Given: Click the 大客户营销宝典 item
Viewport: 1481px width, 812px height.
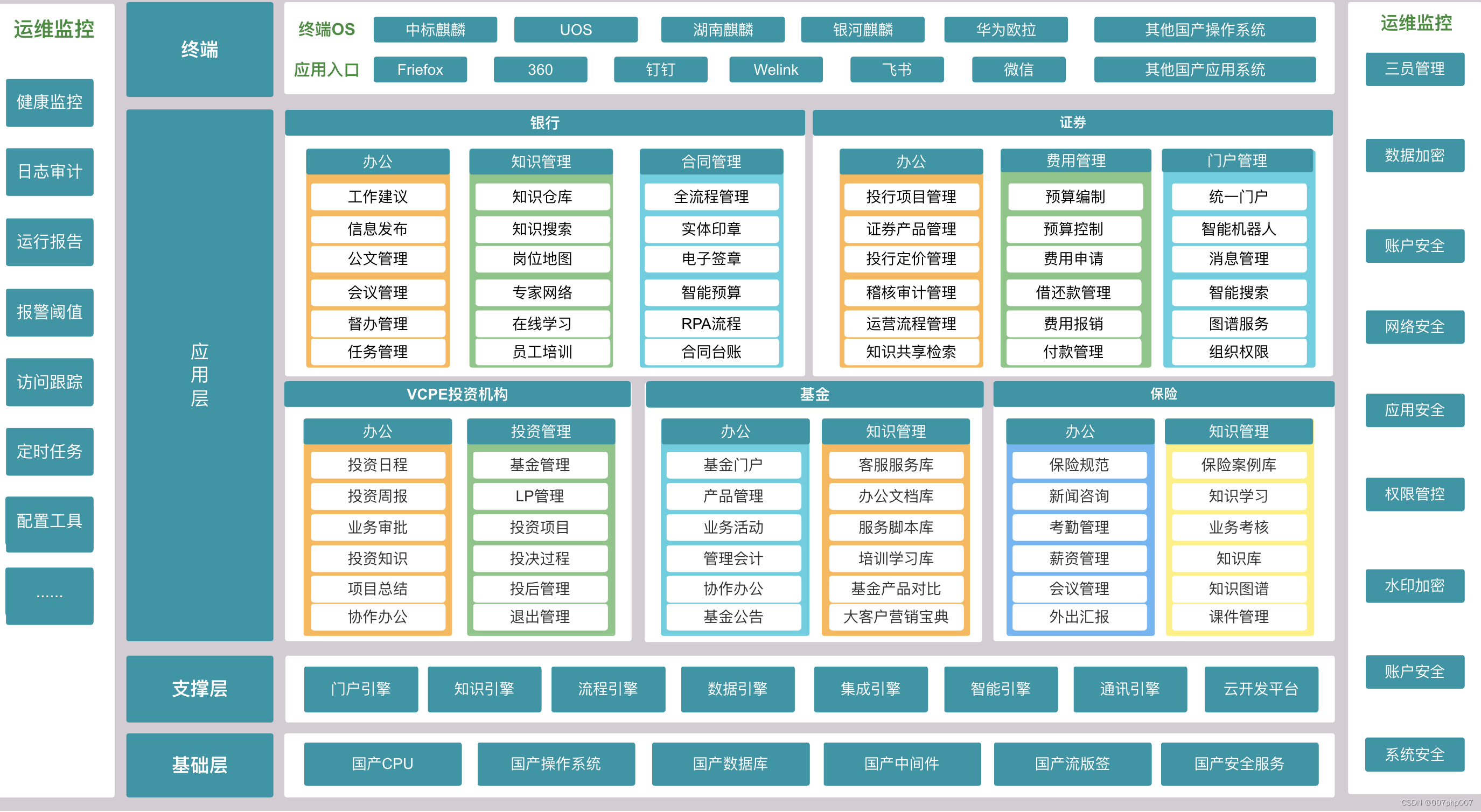Looking at the screenshot, I should point(896,617).
